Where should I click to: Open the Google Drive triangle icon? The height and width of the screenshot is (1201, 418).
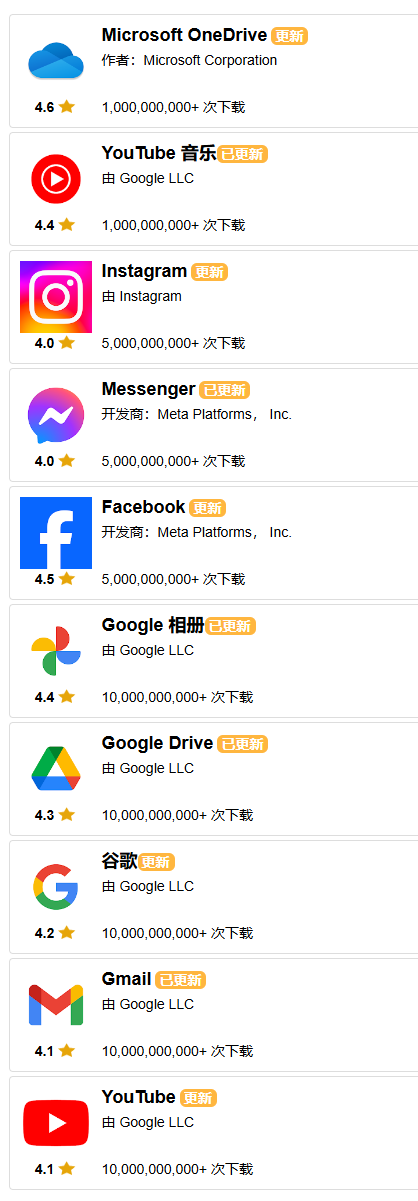coord(56,769)
